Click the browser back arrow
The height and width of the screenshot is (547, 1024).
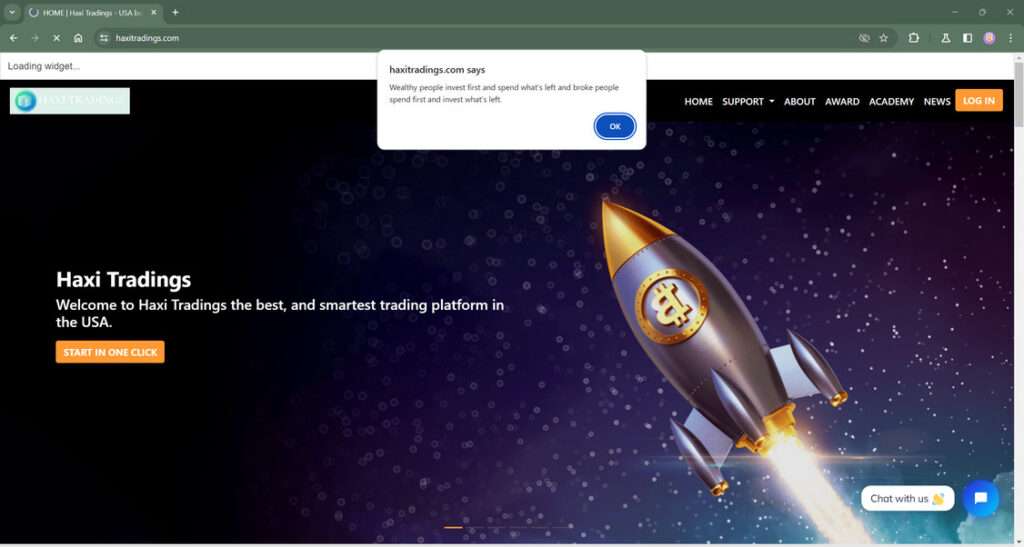click(14, 38)
